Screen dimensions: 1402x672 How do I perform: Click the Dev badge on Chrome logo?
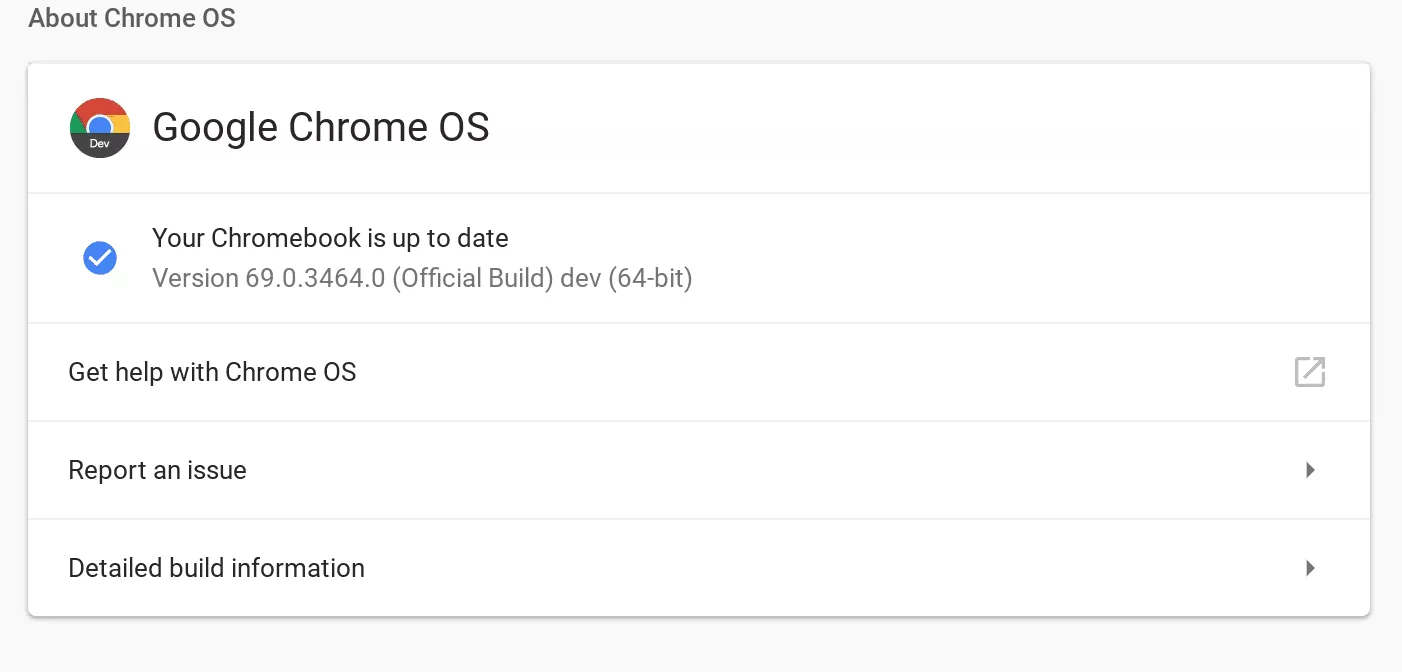pos(100,144)
